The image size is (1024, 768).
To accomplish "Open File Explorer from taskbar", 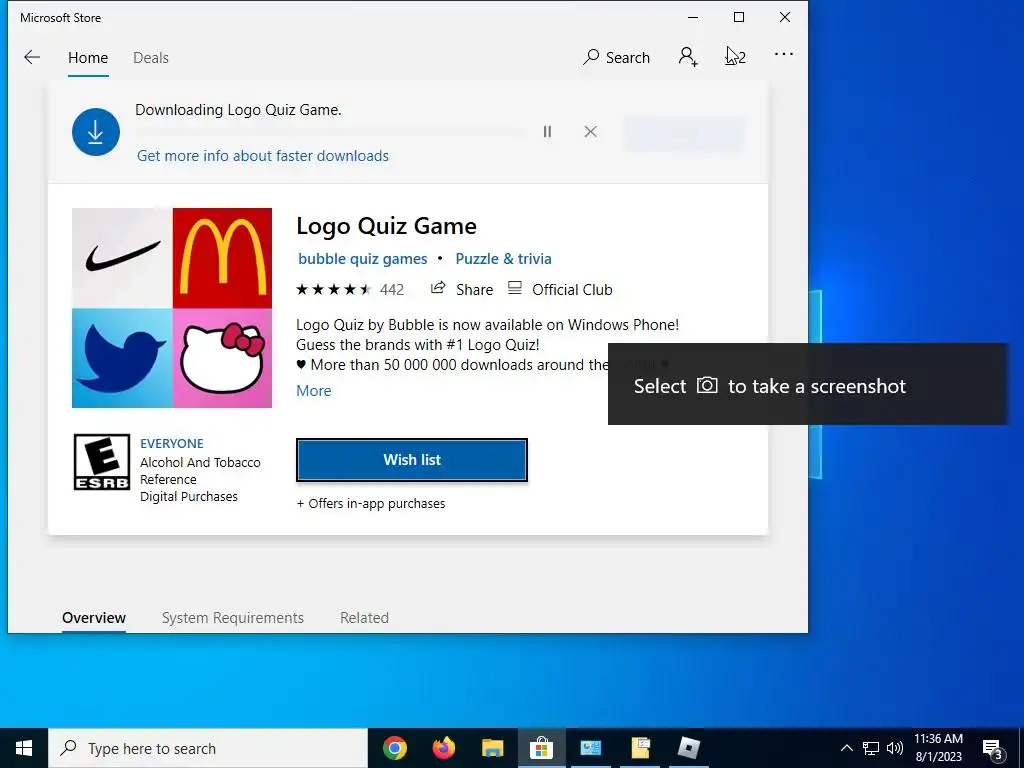I will (492, 748).
